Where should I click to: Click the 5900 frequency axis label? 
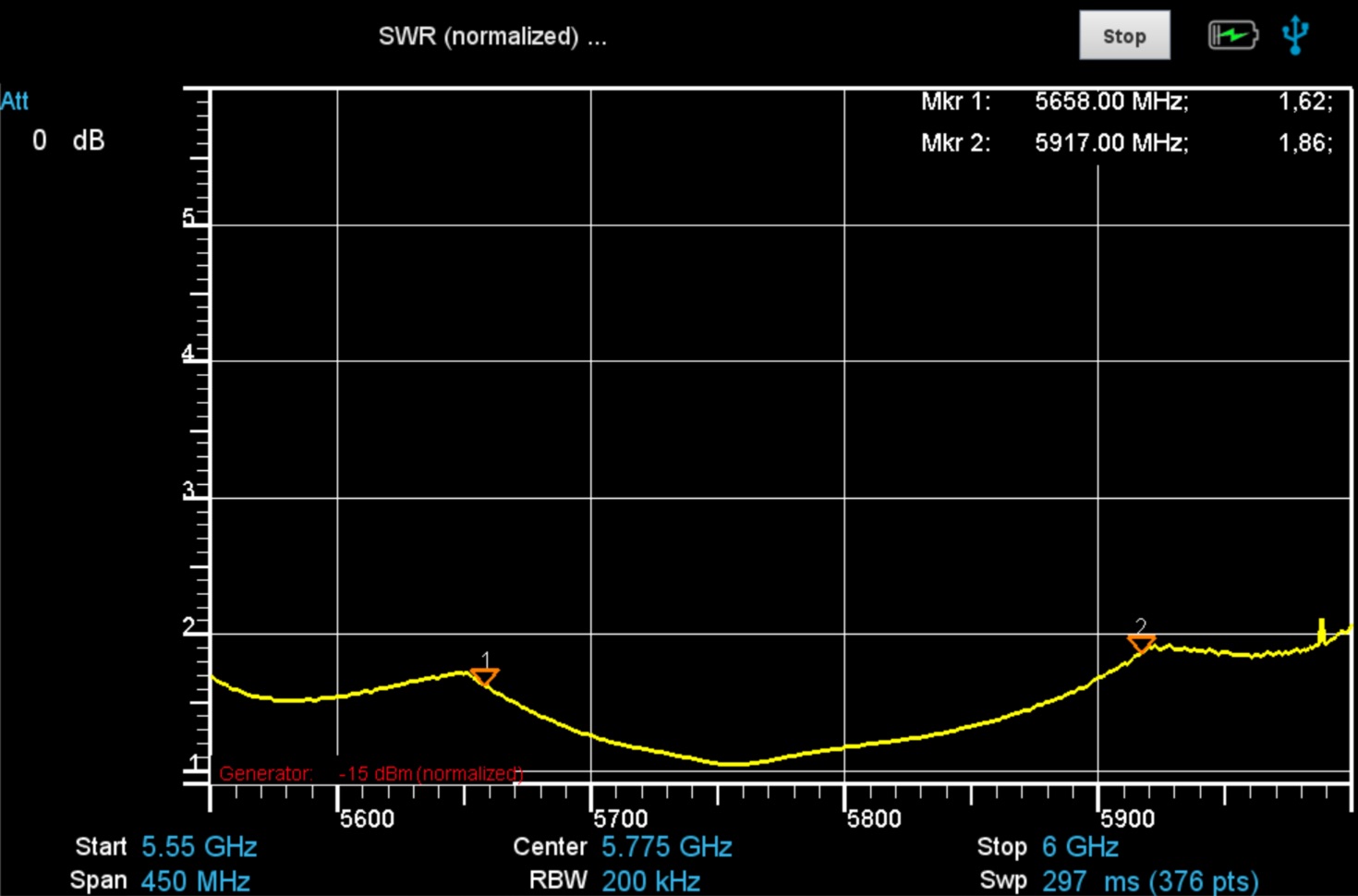(x=1127, y=819)
